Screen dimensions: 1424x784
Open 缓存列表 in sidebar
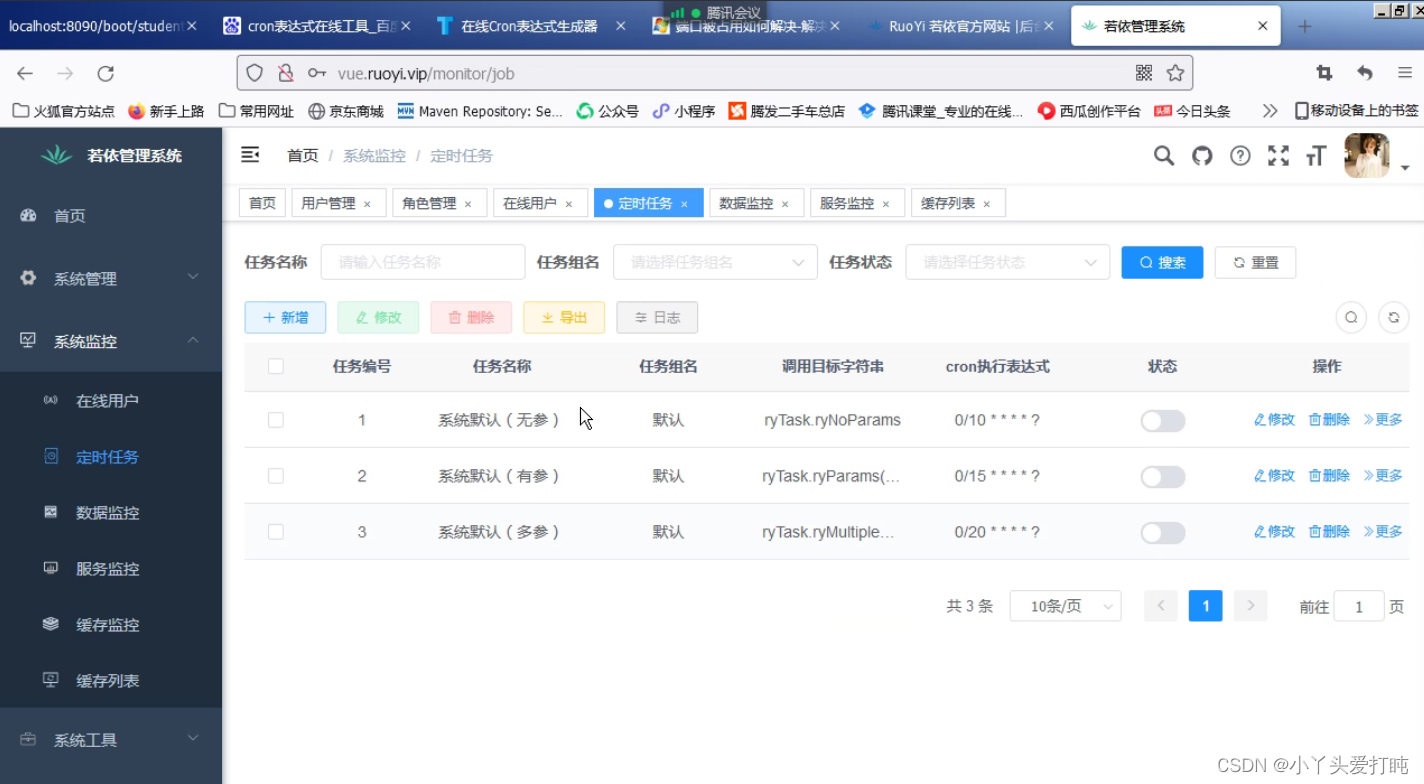click(111, 680)
